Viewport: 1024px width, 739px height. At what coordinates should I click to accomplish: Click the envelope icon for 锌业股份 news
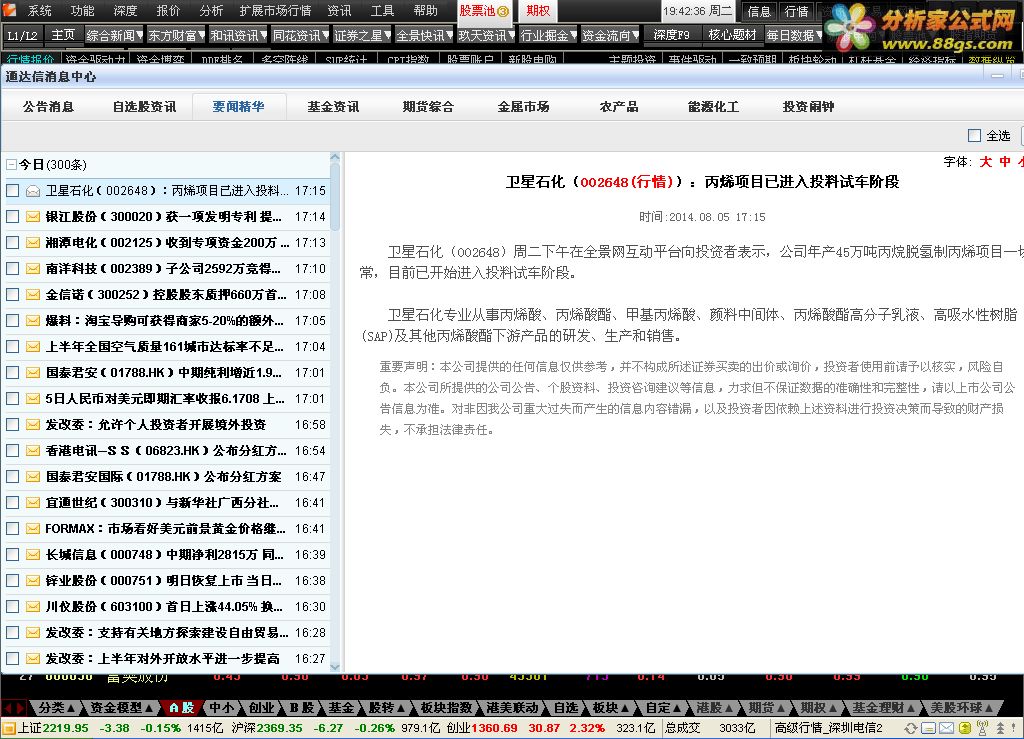(33, 580)
